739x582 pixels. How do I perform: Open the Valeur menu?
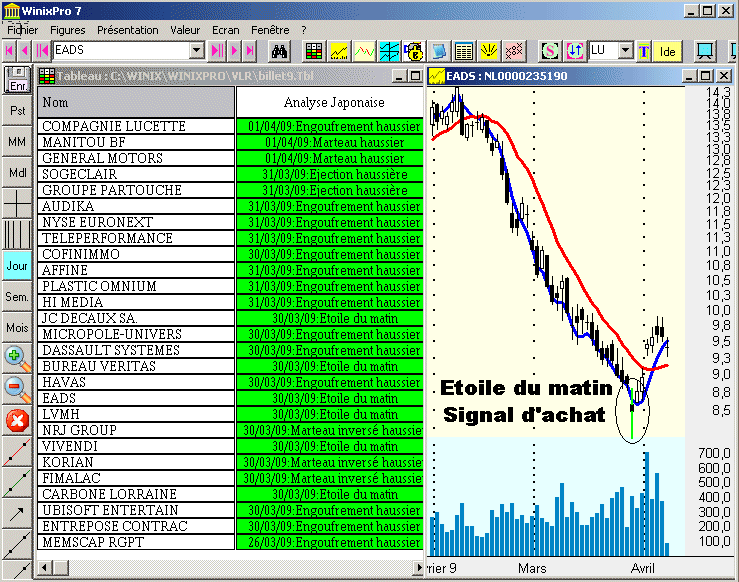(185, 30)
